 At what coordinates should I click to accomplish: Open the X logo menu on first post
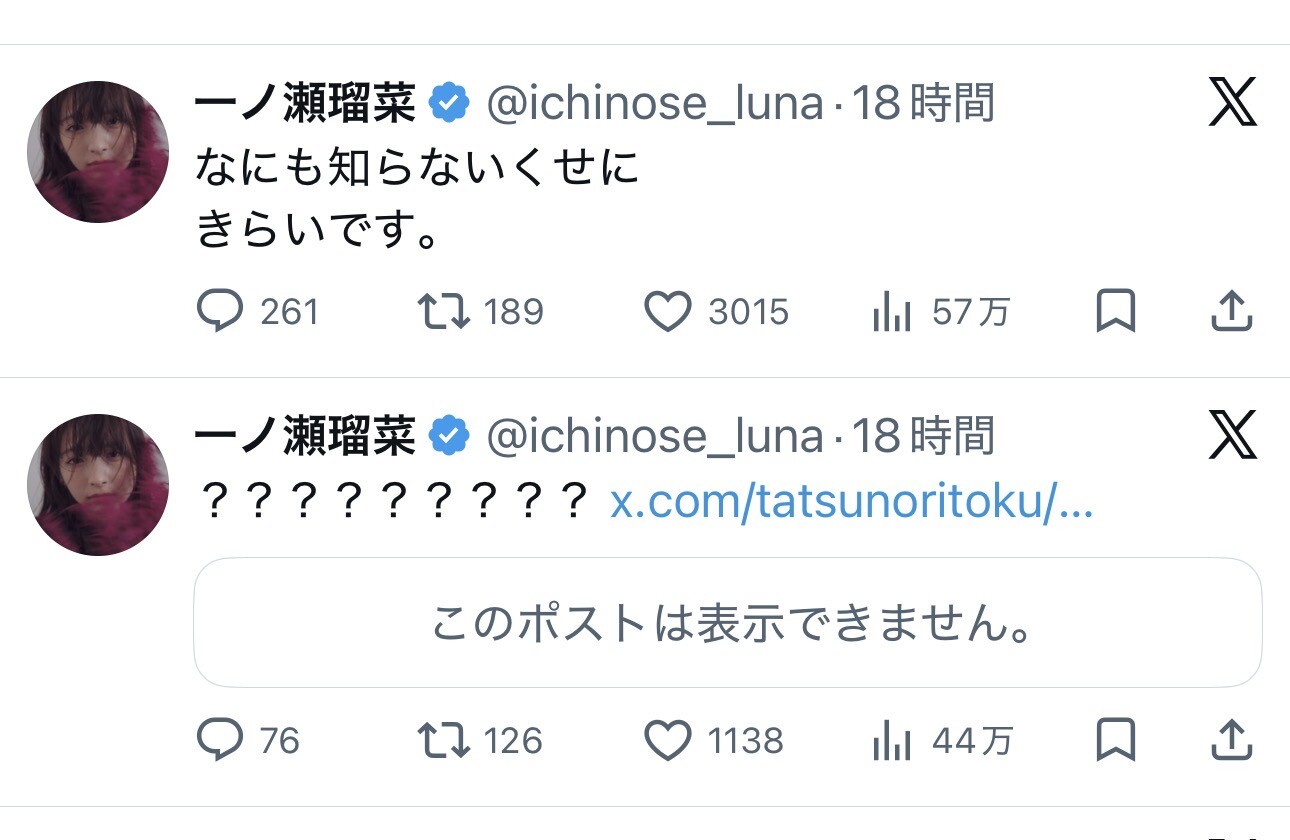[1232, 104]
